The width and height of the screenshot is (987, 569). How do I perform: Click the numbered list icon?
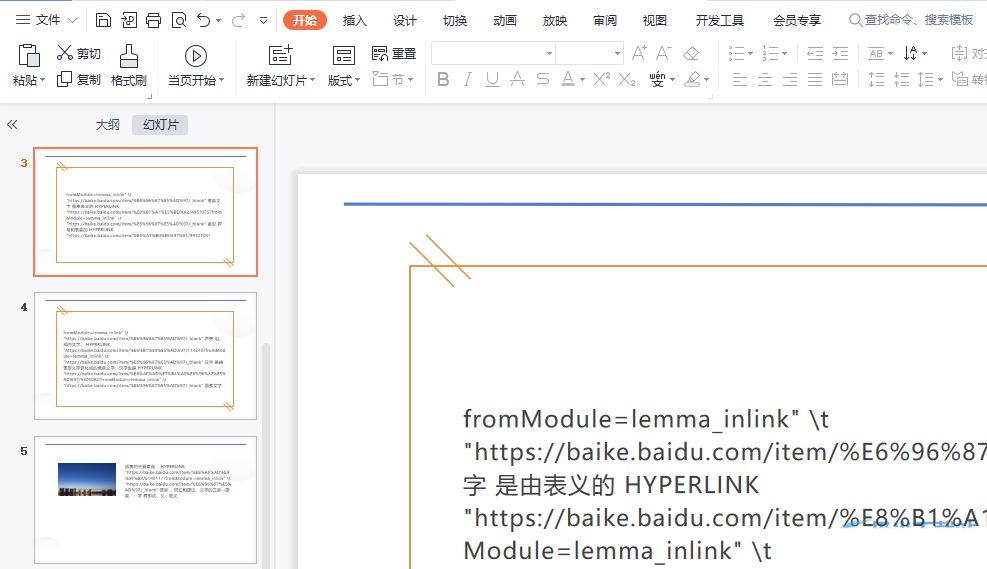click(x=770, y=54)
